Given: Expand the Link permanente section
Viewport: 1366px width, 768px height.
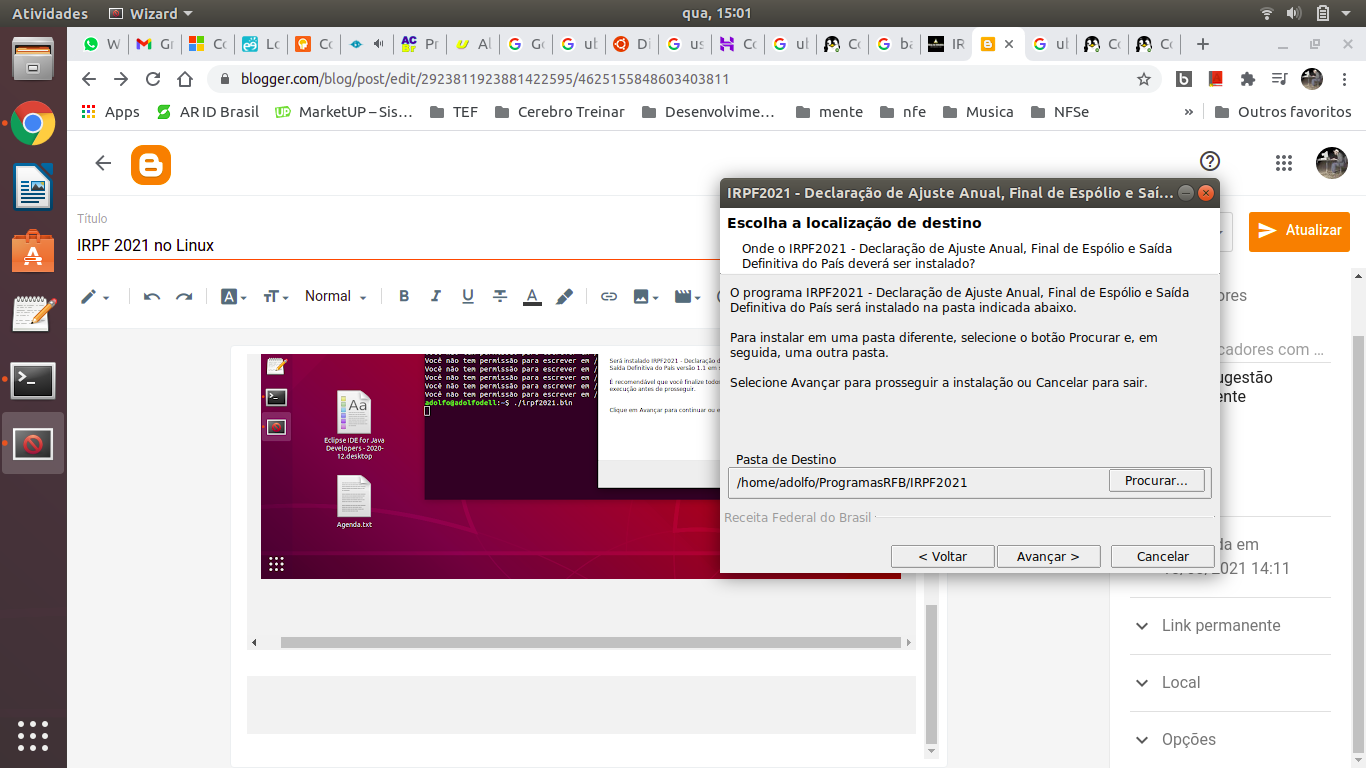Looking at the screenshot, I should pos(1230,625).
